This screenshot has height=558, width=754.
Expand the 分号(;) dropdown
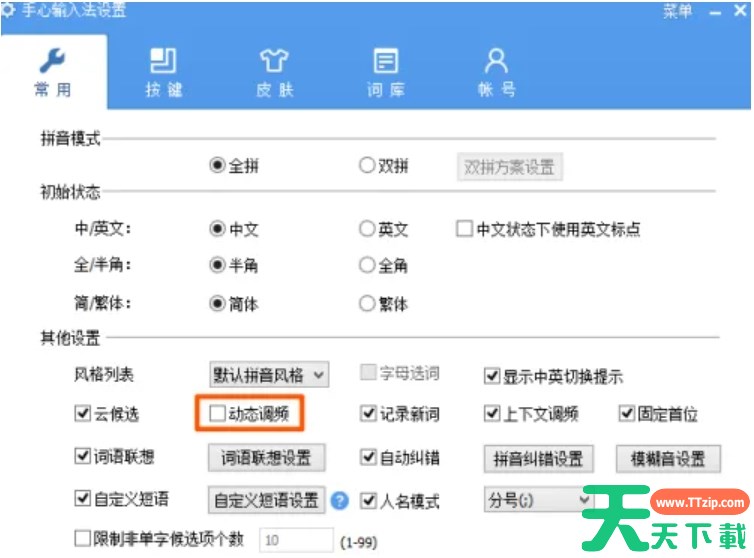539,500
